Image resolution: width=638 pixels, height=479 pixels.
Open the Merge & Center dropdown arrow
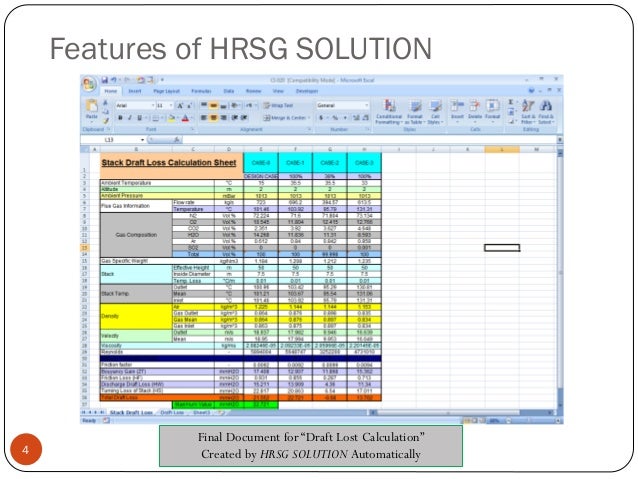coord(309,118)
